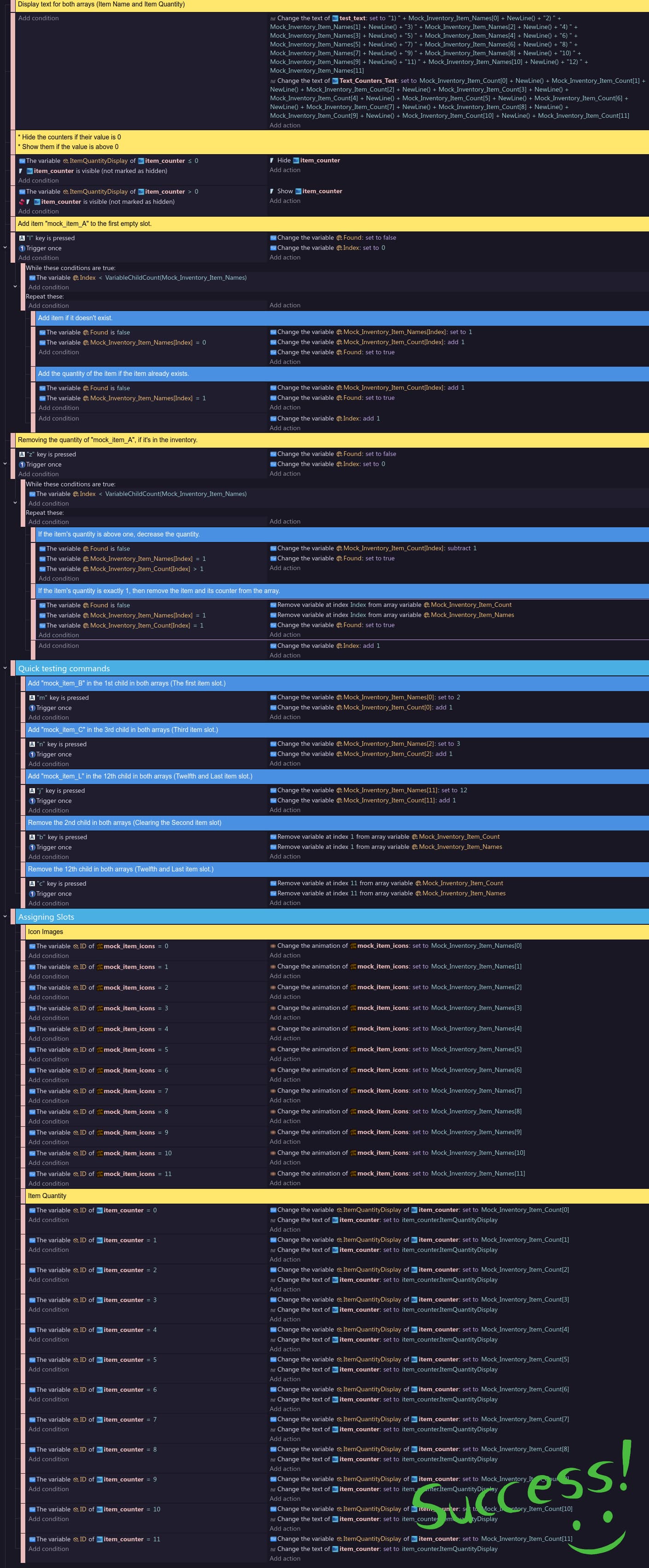Image resolution: width=649 pixels, height=1568 pixels.
Task: Collapse the Assigning Slots group
Action: click(5, 916)
